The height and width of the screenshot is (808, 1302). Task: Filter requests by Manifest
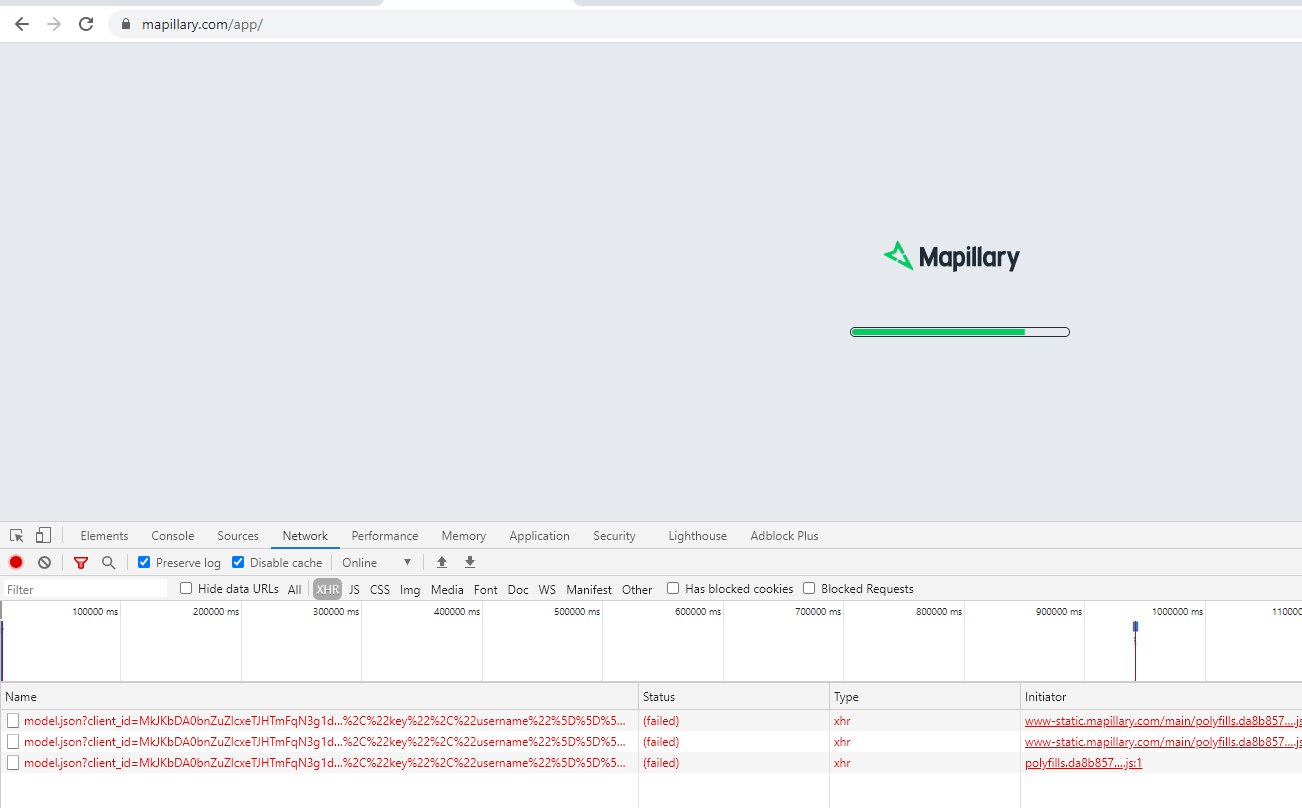click(589, 590)
